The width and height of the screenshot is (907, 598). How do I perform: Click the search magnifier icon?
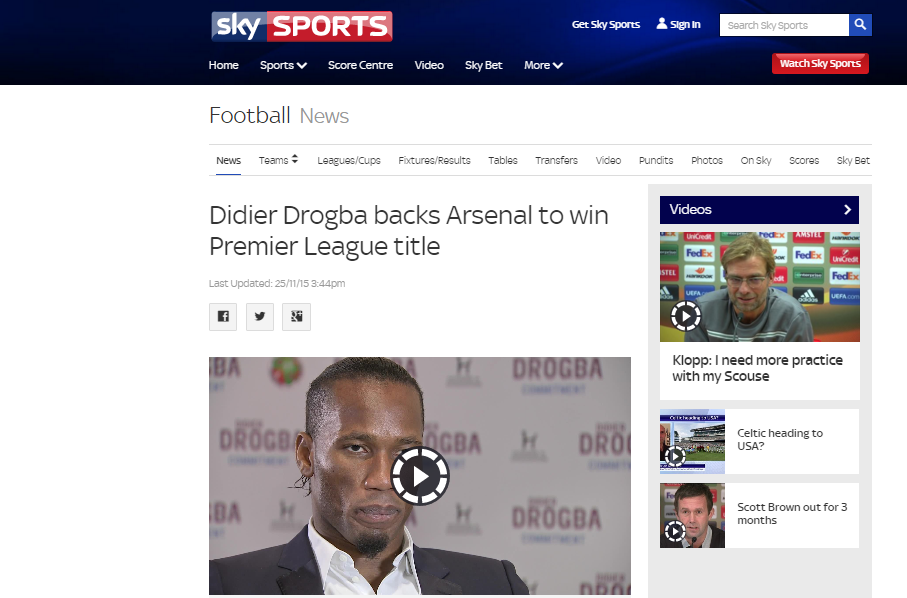tap(860, 25)
